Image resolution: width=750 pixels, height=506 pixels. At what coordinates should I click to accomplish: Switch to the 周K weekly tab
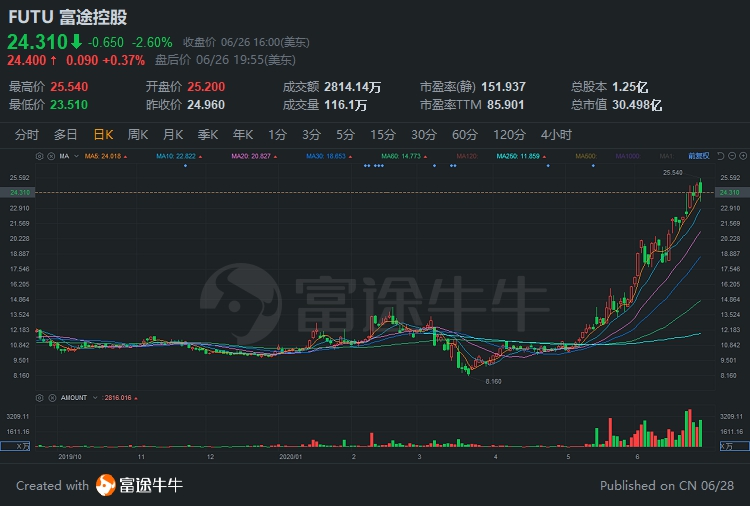tap(138, 135)
